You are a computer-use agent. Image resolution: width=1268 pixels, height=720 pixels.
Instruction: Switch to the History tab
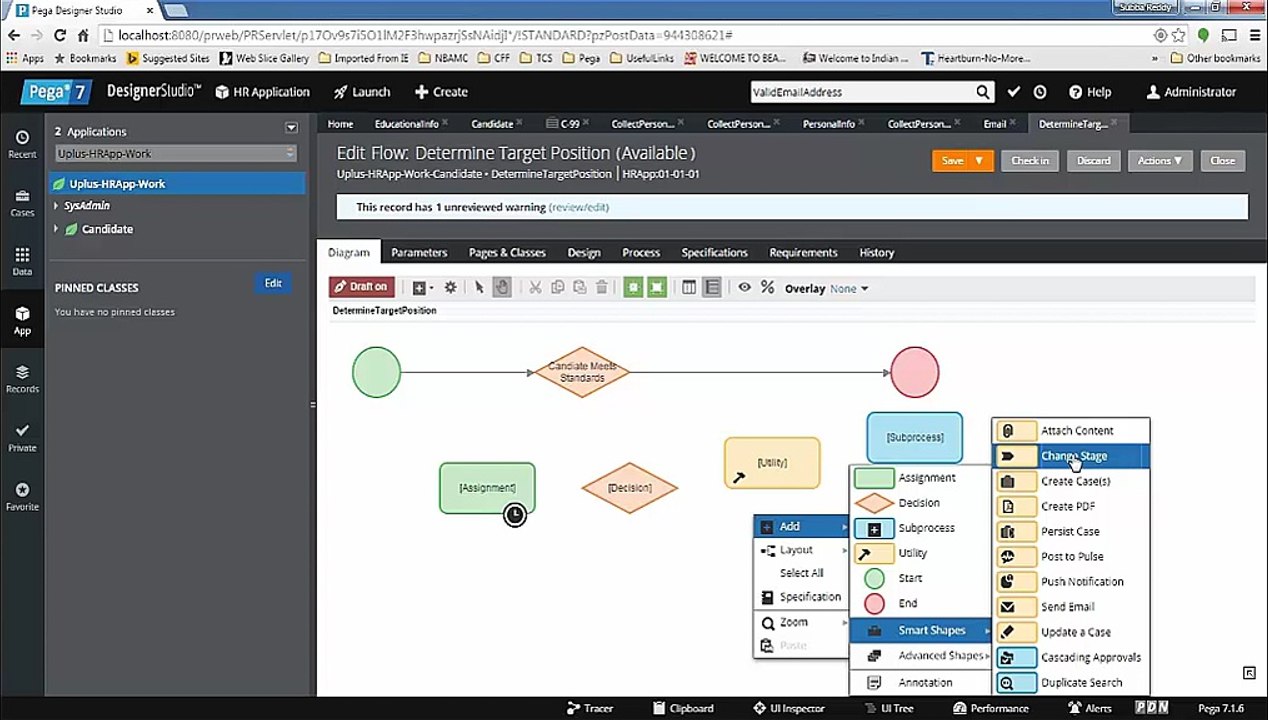(876, 253)
